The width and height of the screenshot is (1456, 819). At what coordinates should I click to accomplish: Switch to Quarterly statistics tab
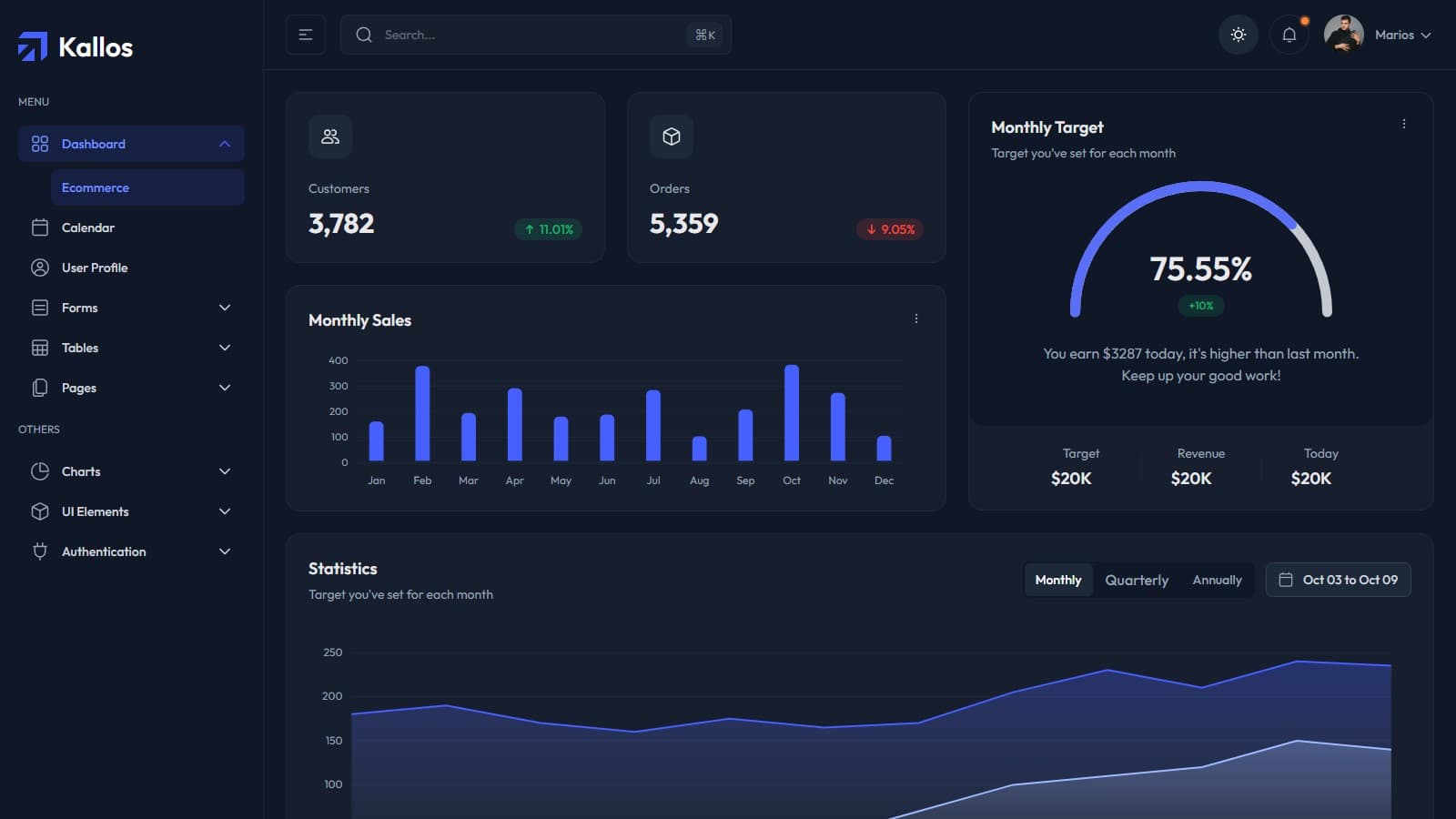click(1137, 580)
